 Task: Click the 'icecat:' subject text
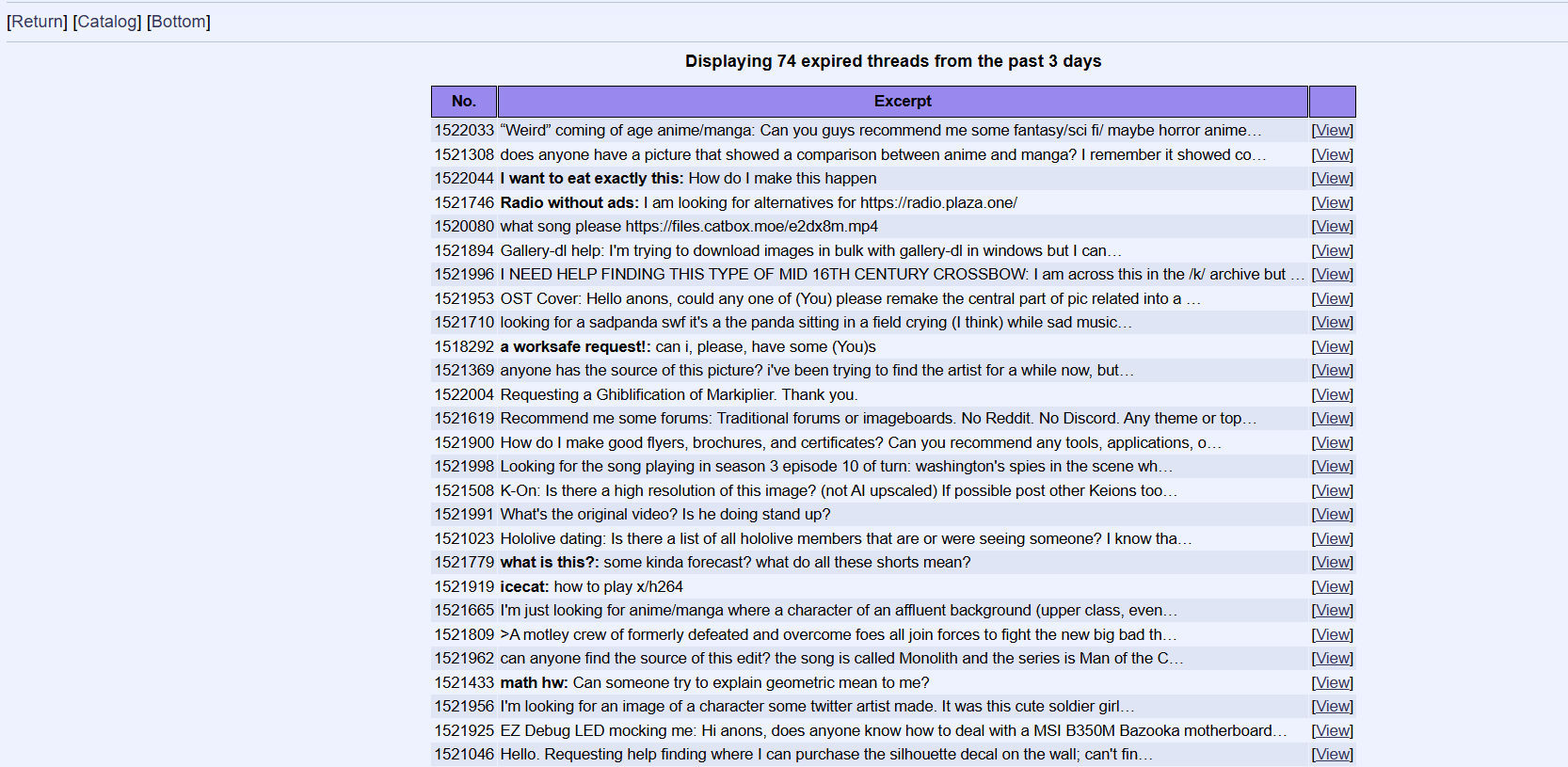point(524,587)
